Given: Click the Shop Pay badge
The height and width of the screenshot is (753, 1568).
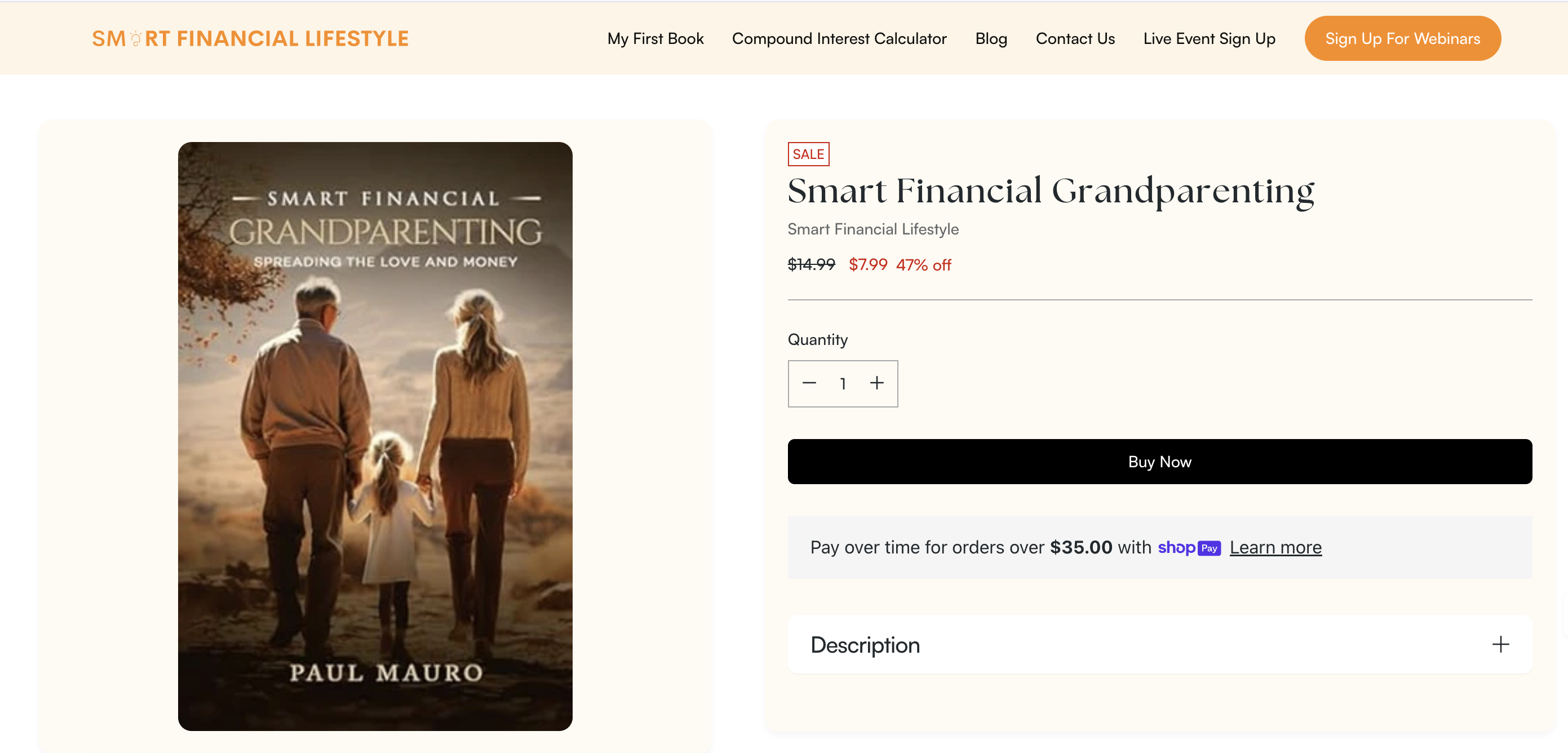Looking at the screenshot, I should pos(1188,548).
